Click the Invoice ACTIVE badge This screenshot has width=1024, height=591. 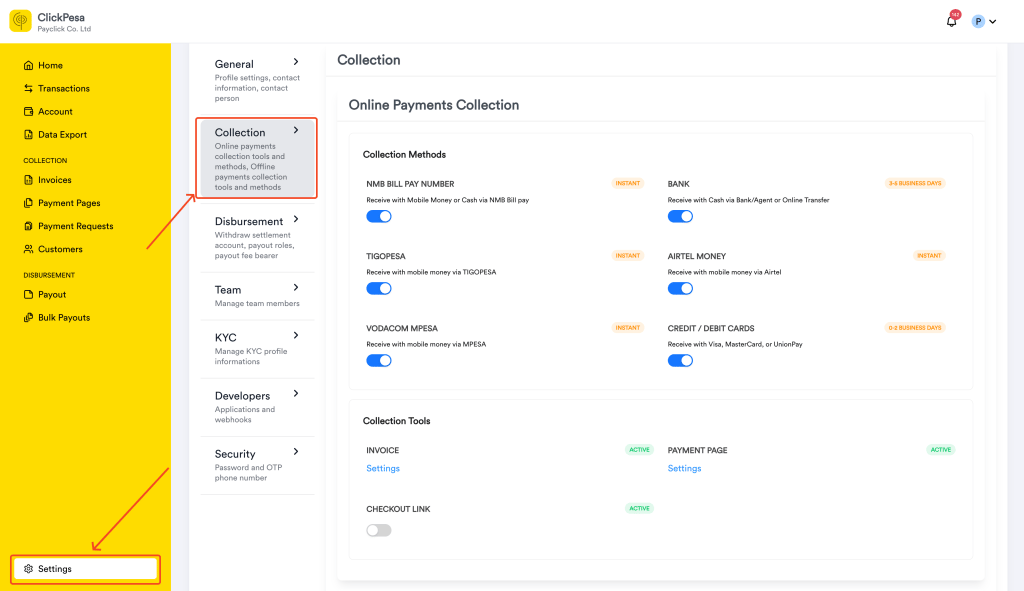(x=639, y=450)
